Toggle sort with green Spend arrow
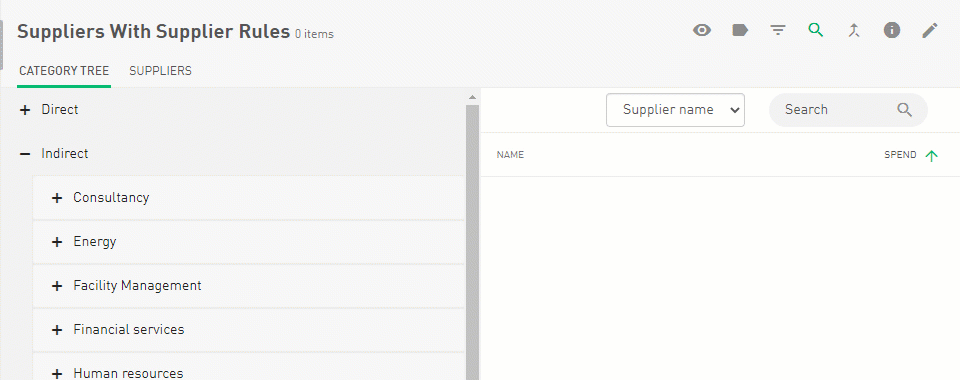Screen dimensions: 960x380 tap(931, 155)
